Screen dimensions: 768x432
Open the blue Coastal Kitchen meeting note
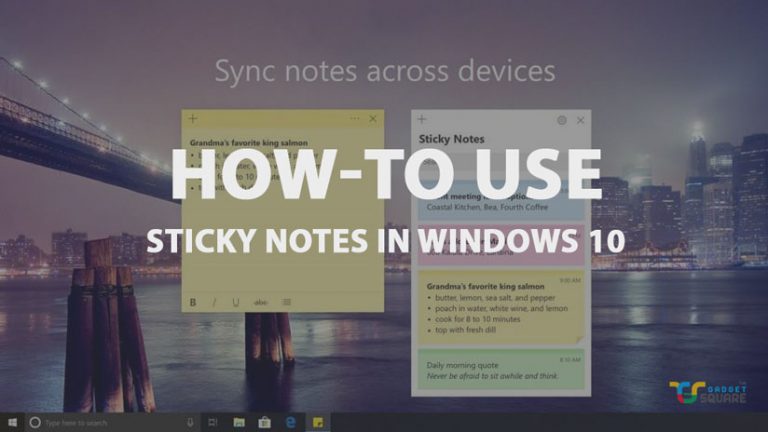(x=501, y=201)
